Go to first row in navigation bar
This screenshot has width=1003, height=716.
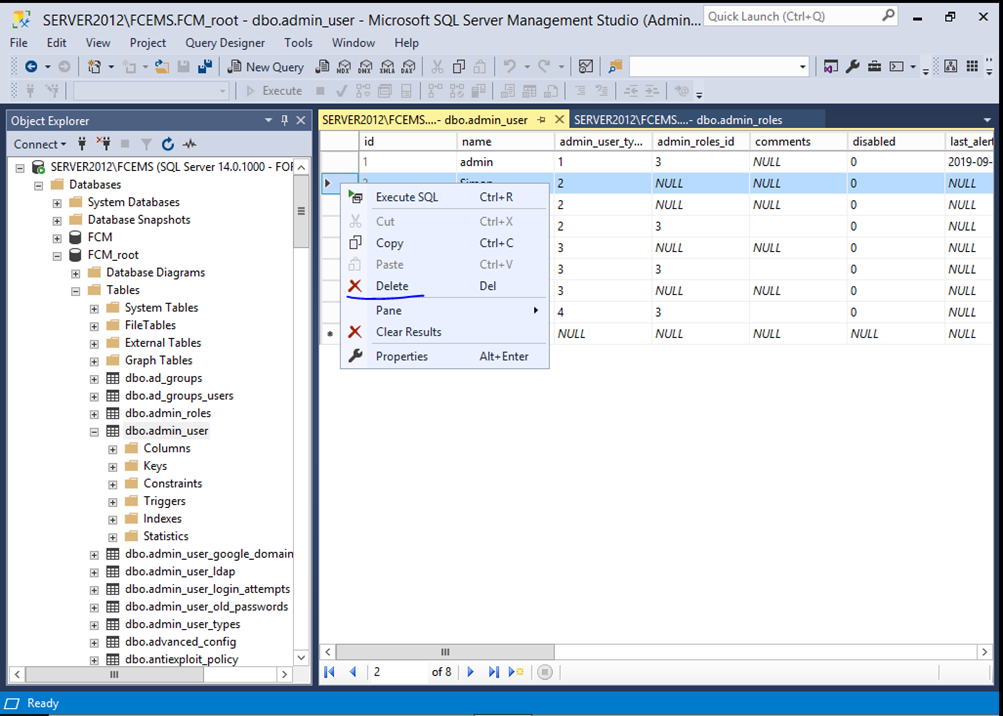pos(330,672)
